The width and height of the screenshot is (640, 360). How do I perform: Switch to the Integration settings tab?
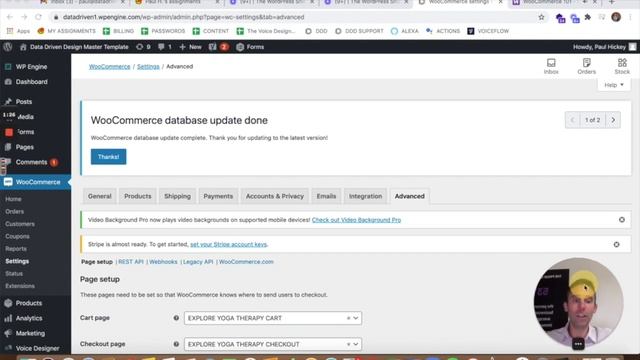[x=365, y=196]
